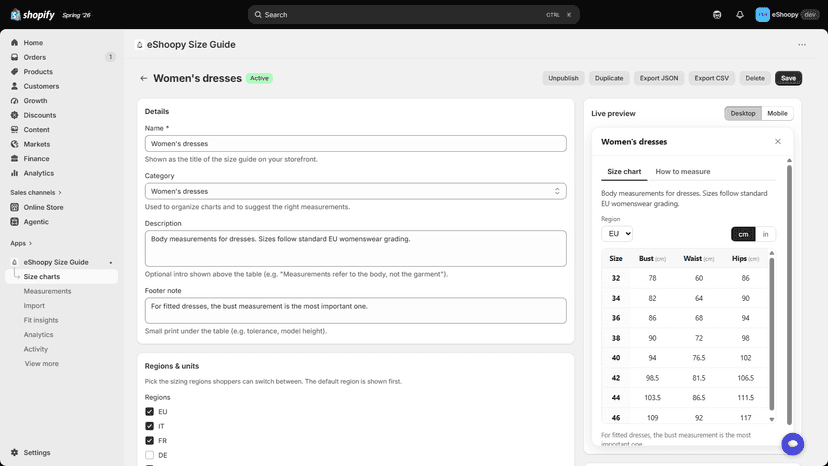Uncheck the IT region checkbox
The height and width of the screenshot is (466, 828).
(x=149, y=426)
